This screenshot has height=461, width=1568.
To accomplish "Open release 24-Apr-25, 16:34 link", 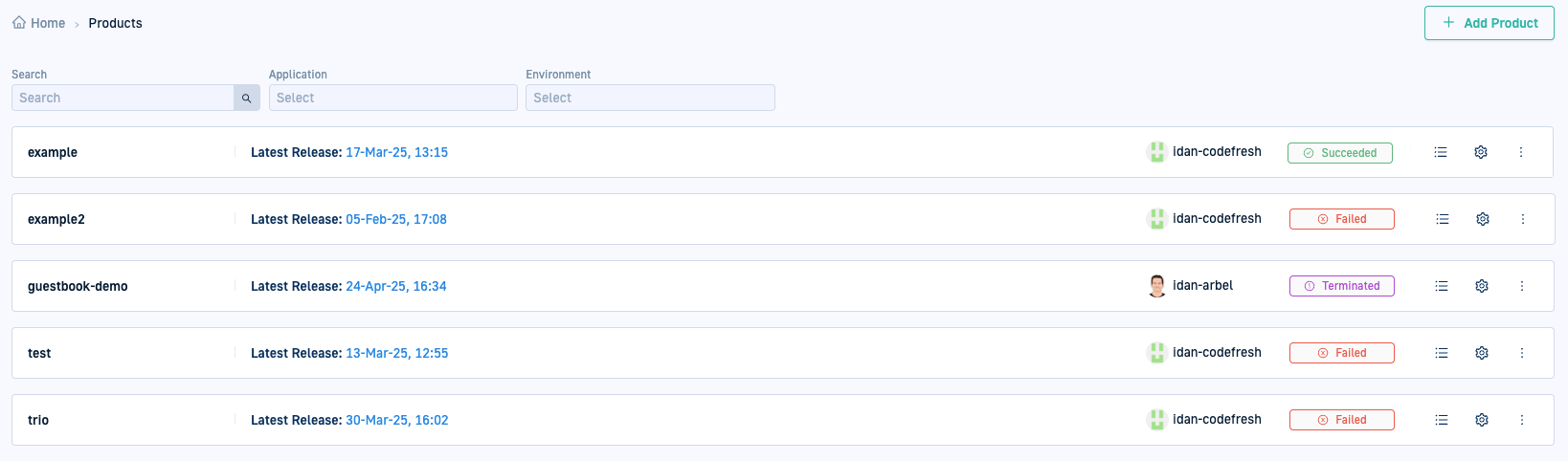I will (395, 286).
